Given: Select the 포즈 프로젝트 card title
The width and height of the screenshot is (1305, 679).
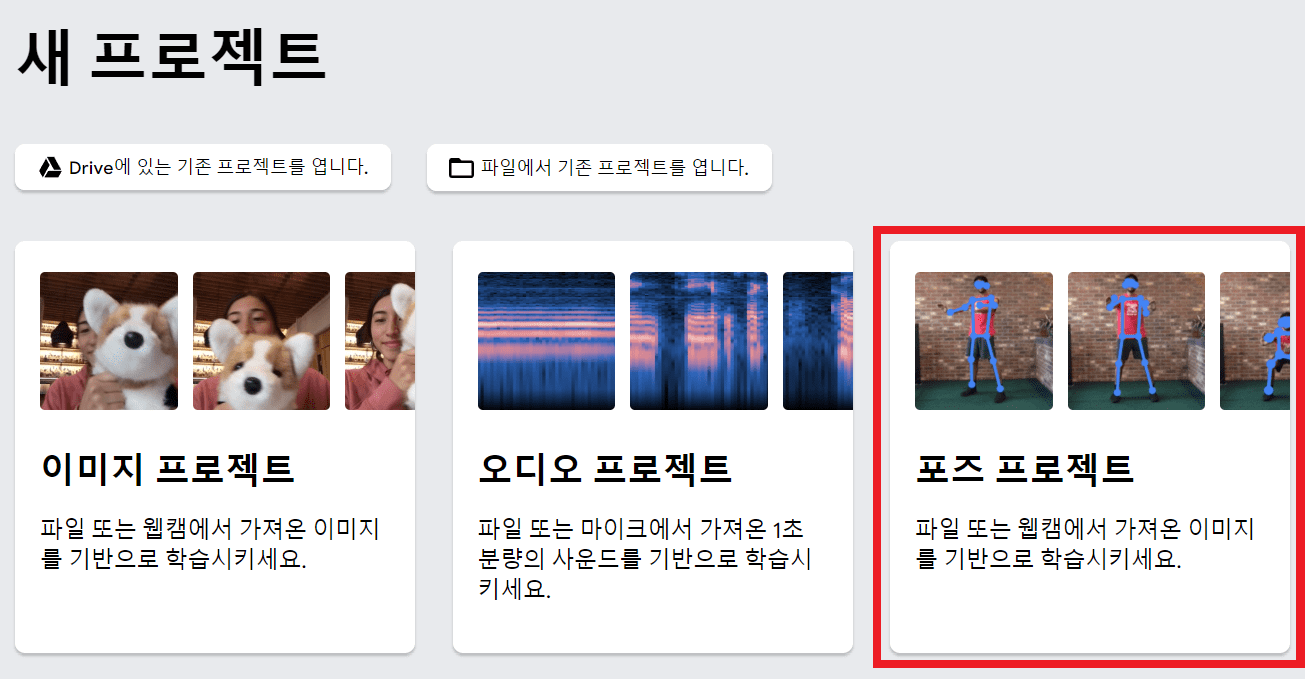Looking at the screenshot, I should pos(1025,467).
